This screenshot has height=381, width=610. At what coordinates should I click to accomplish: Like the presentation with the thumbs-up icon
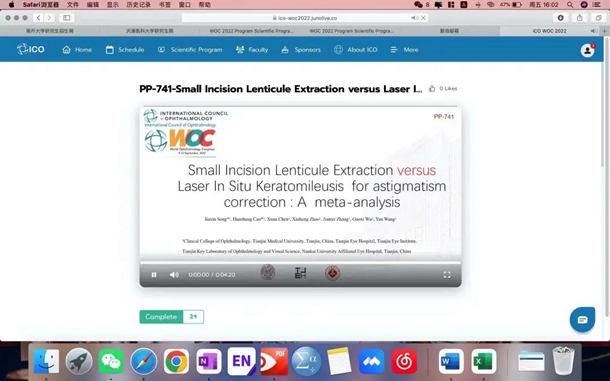pyautogui.click(x=432, y=89)
